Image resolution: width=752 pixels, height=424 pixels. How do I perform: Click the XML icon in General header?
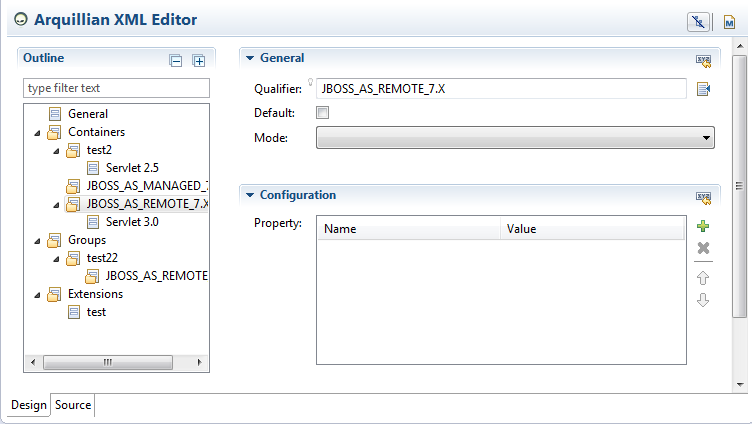point(703,60)
